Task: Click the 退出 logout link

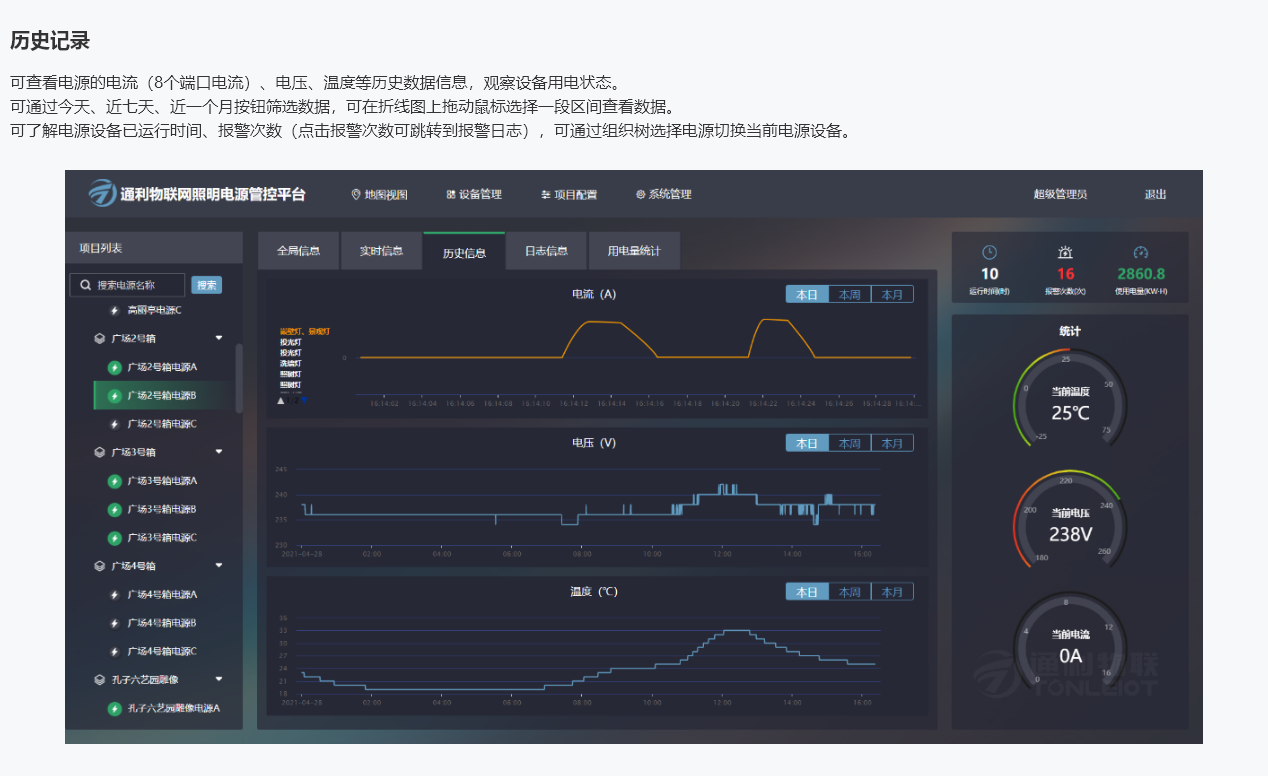Action: [x=1155, y=194]
